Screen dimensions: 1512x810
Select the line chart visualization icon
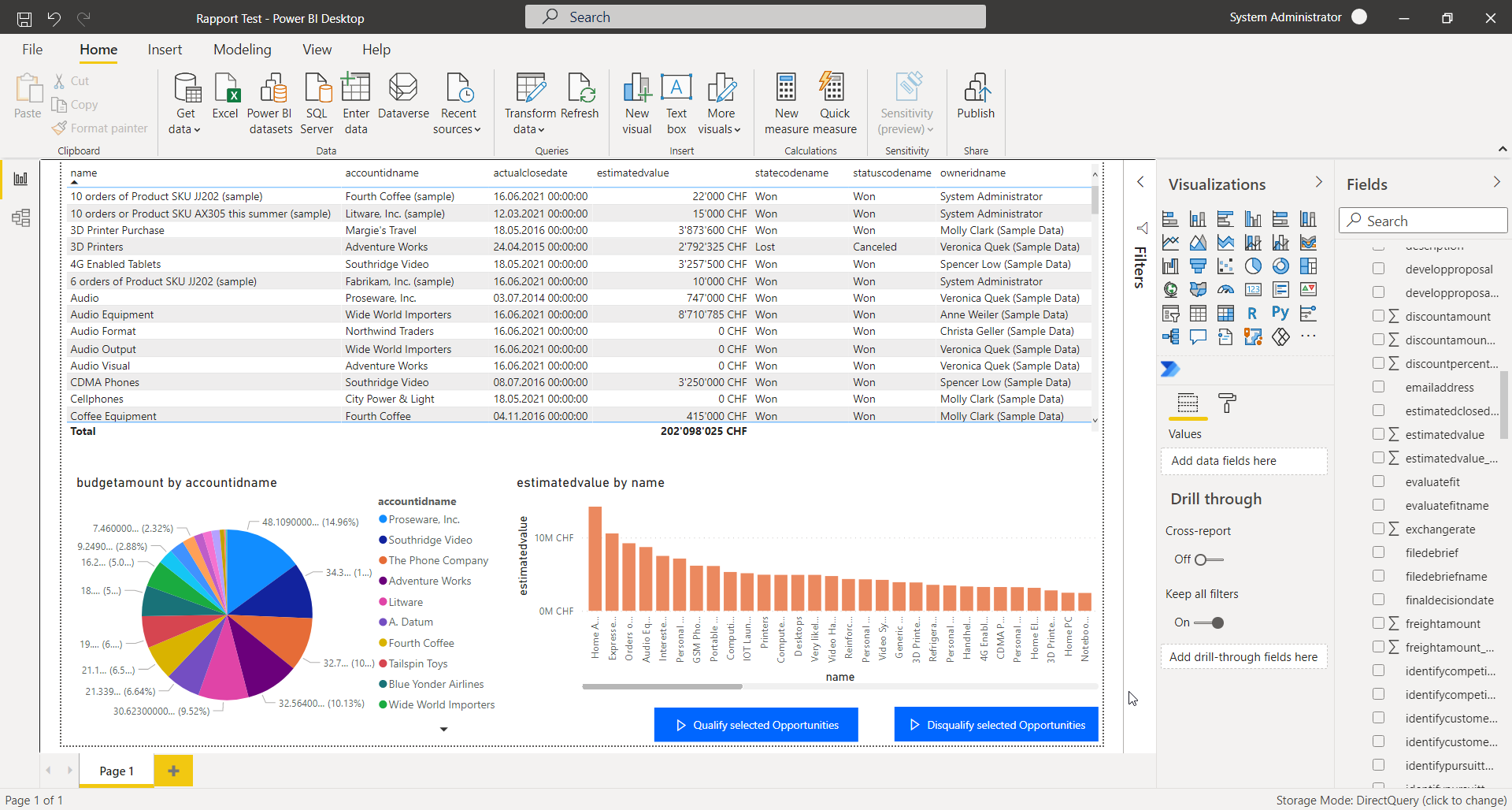(1170, 243)
